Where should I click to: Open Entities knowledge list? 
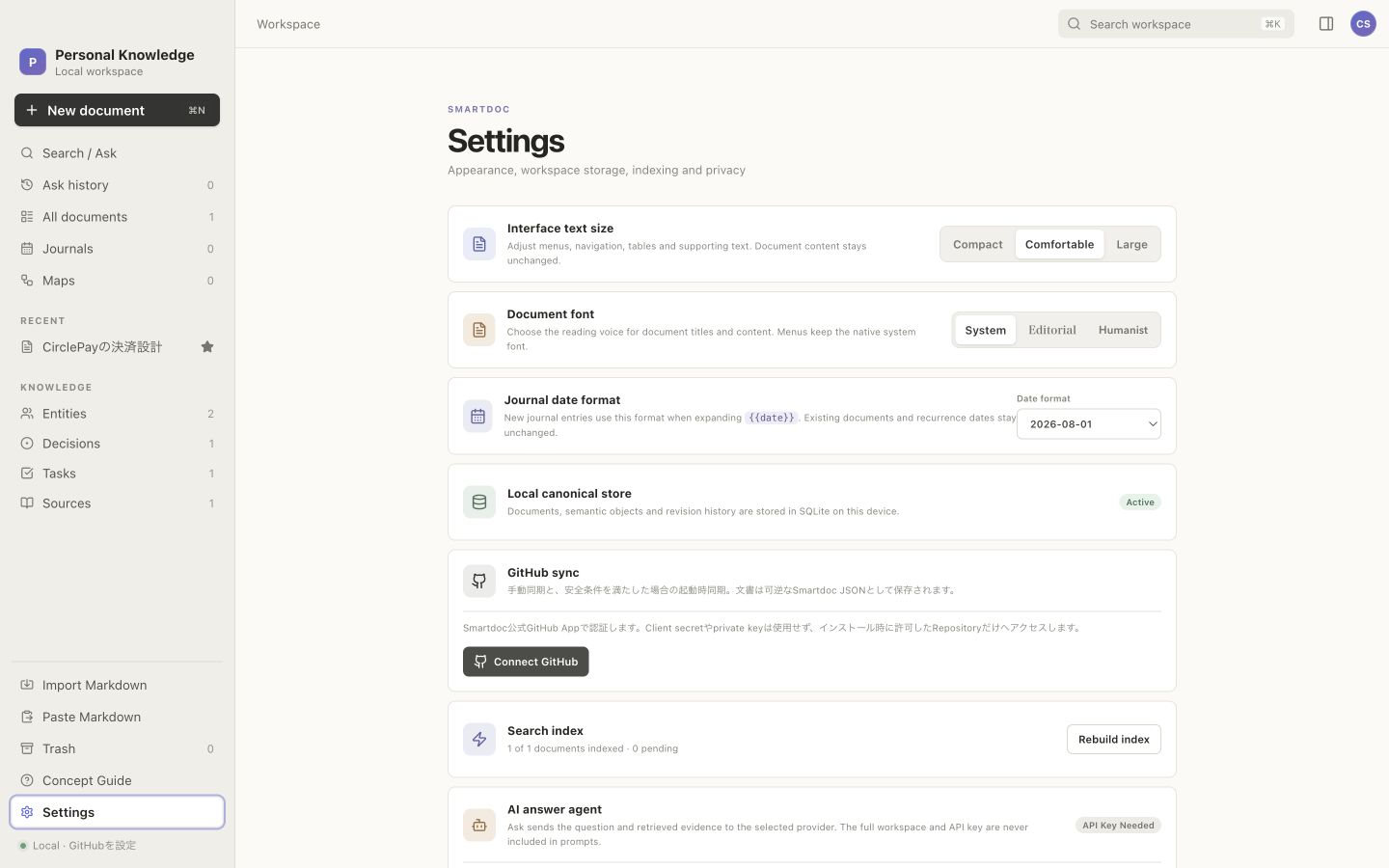click(117, 413)
